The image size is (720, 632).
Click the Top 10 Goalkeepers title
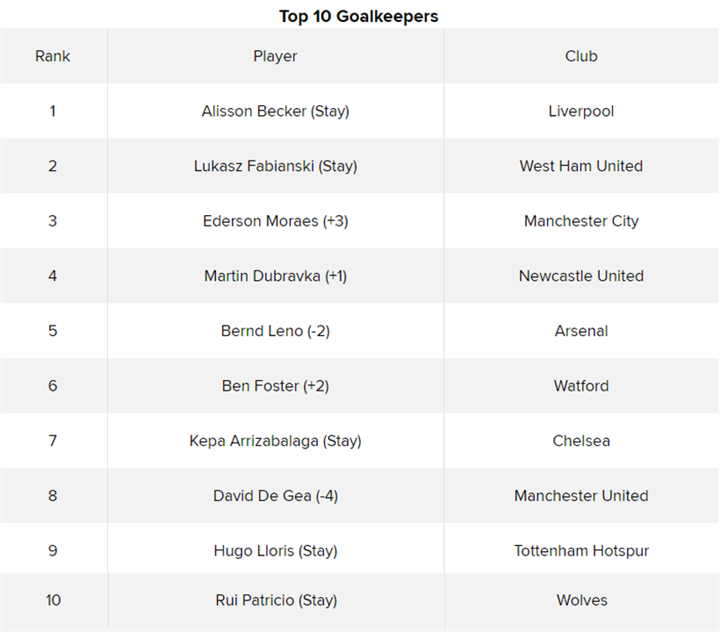pyautogui.click(x=358, y=16)
